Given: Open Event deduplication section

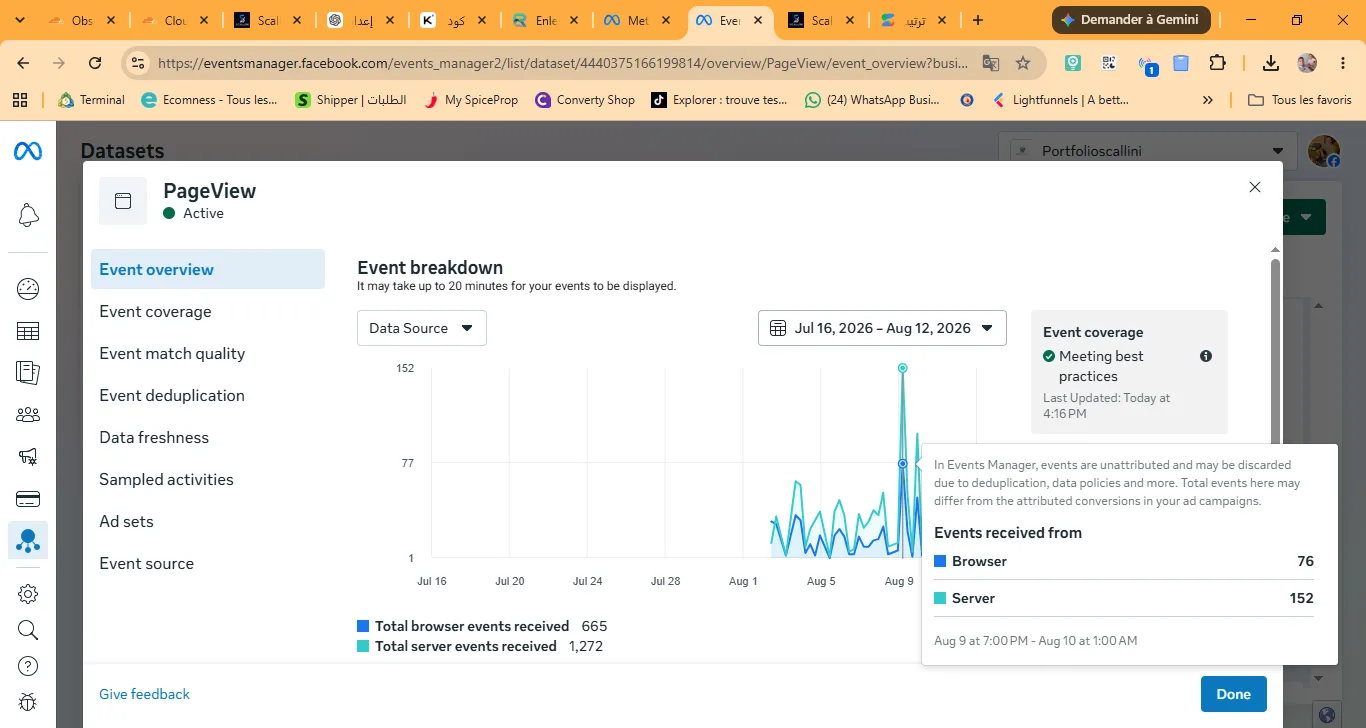Looking at the screenshot, I should pos(208,395).
